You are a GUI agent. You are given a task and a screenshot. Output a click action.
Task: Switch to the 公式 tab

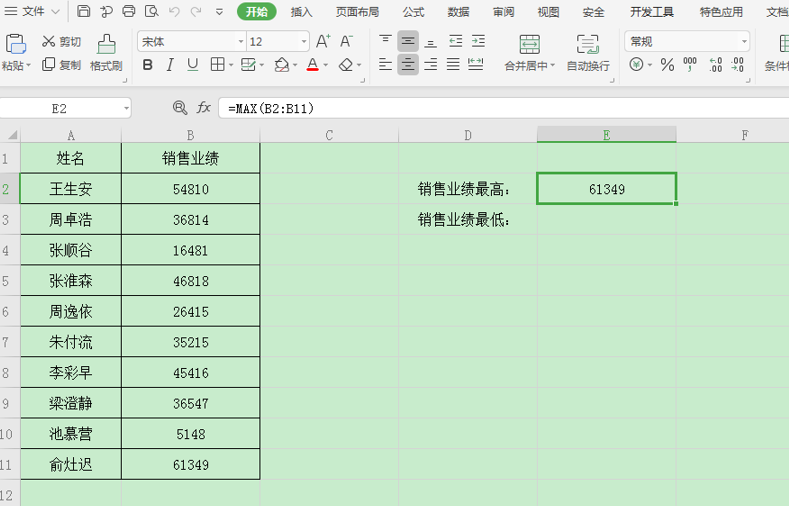point(414,12)
